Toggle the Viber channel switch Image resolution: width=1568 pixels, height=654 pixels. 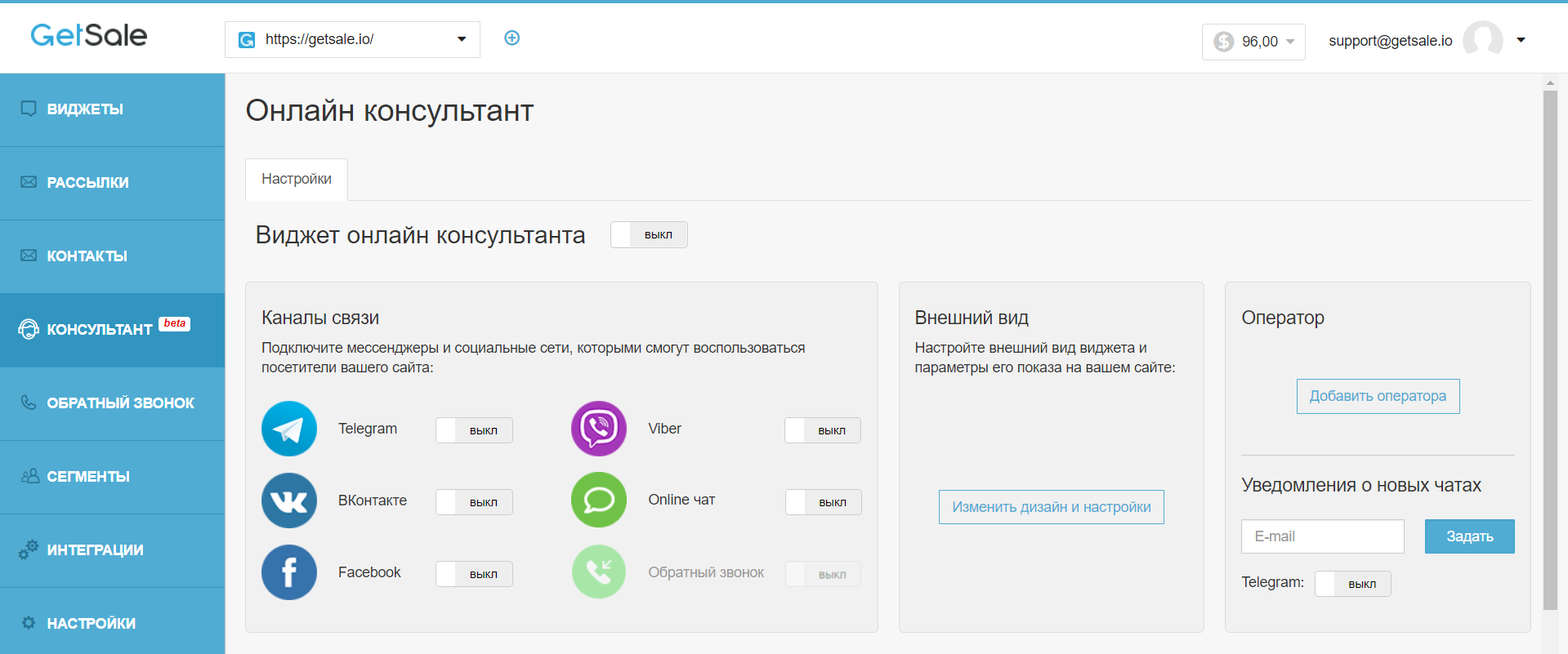[822, 430]
